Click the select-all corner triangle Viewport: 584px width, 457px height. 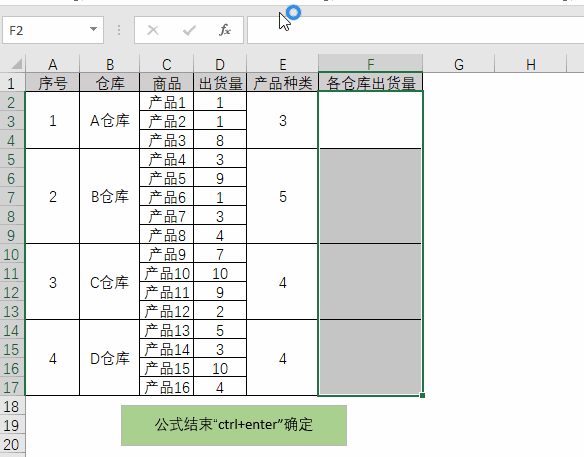[x=16, y=64]
